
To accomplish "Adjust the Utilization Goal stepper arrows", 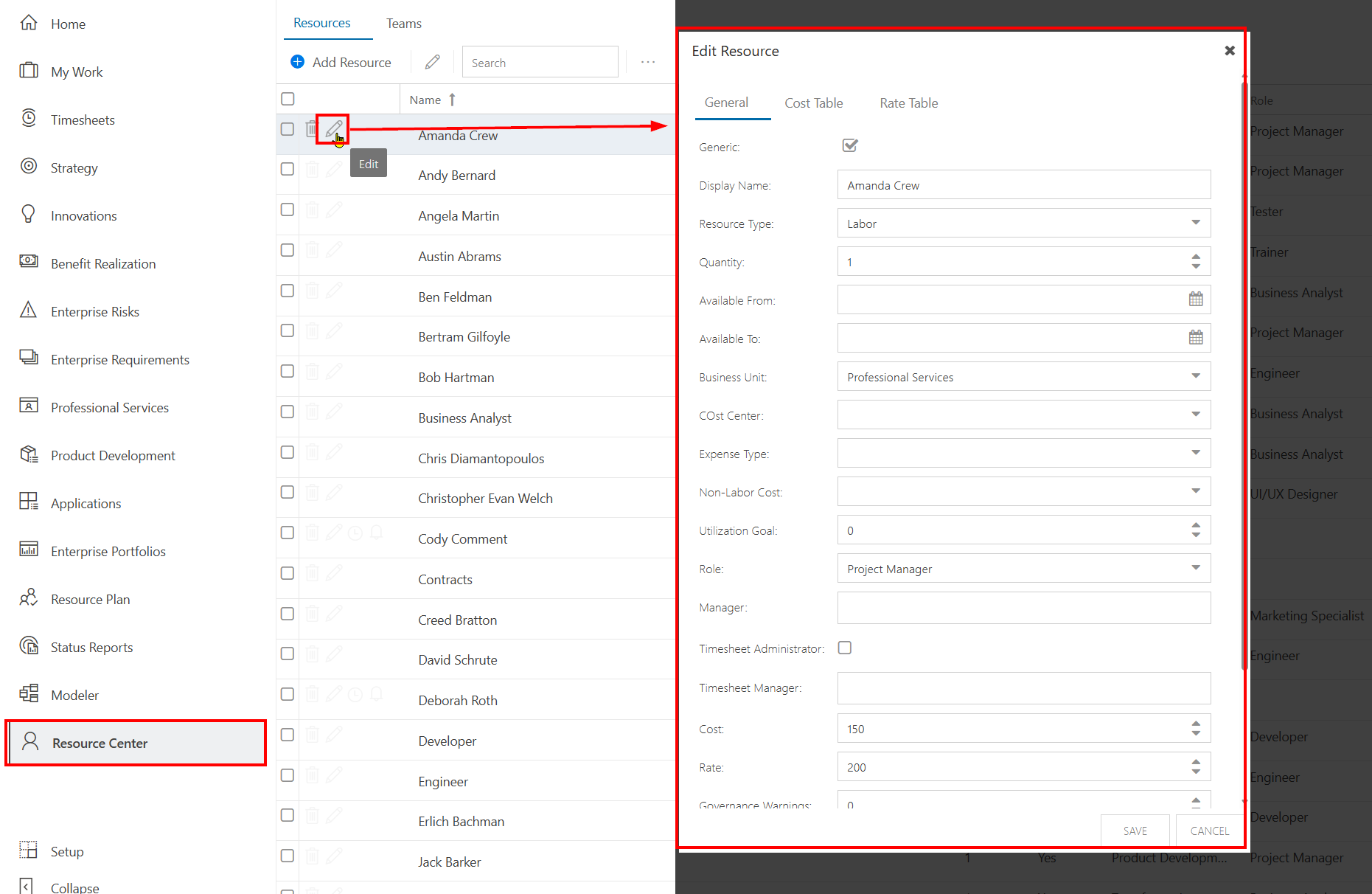I will pyautogui.click(x=1196, y=530).
